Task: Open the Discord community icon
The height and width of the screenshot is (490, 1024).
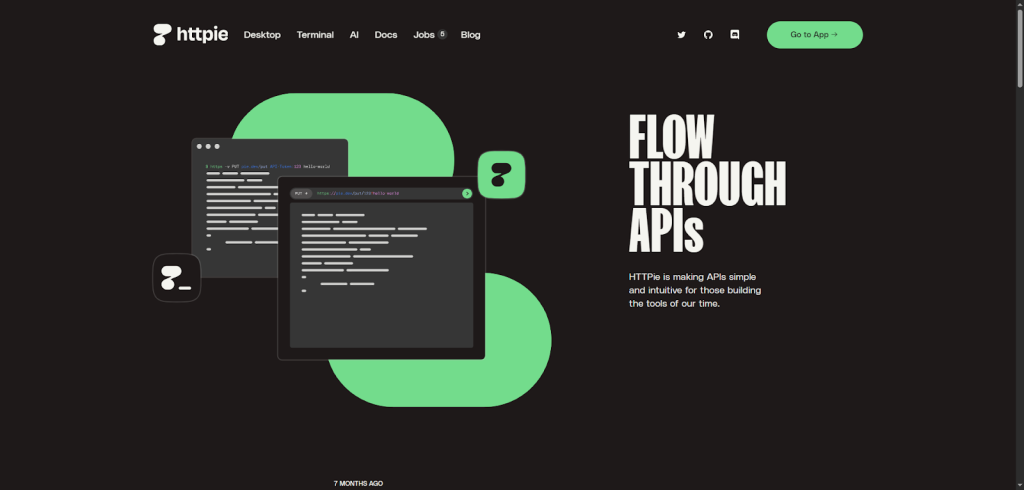Action: (x=735, y=35)
